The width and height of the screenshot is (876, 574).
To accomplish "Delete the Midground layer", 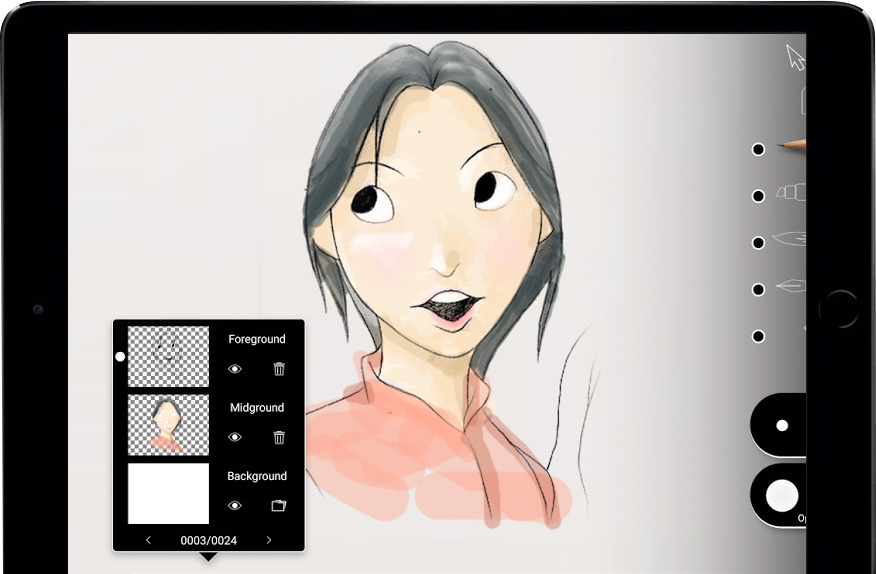I will pyautogui.click(x=279, y=437).
